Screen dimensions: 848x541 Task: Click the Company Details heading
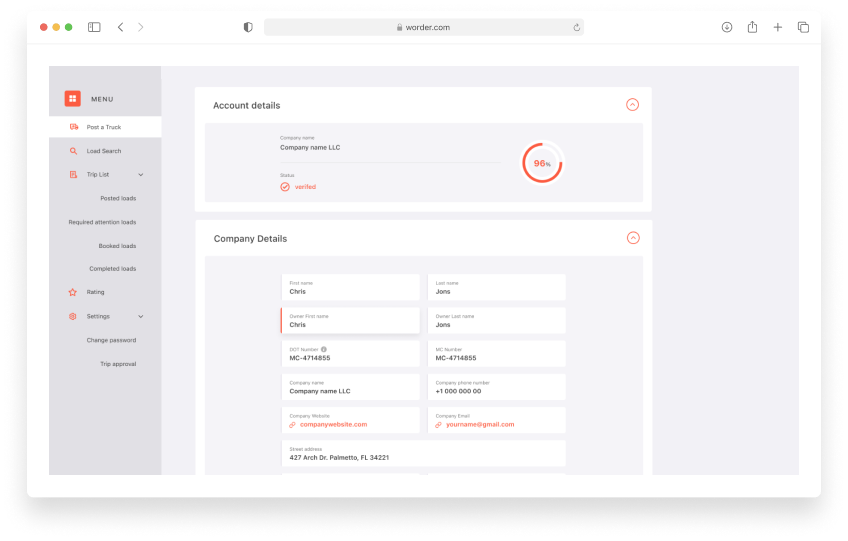pos(250,239)
